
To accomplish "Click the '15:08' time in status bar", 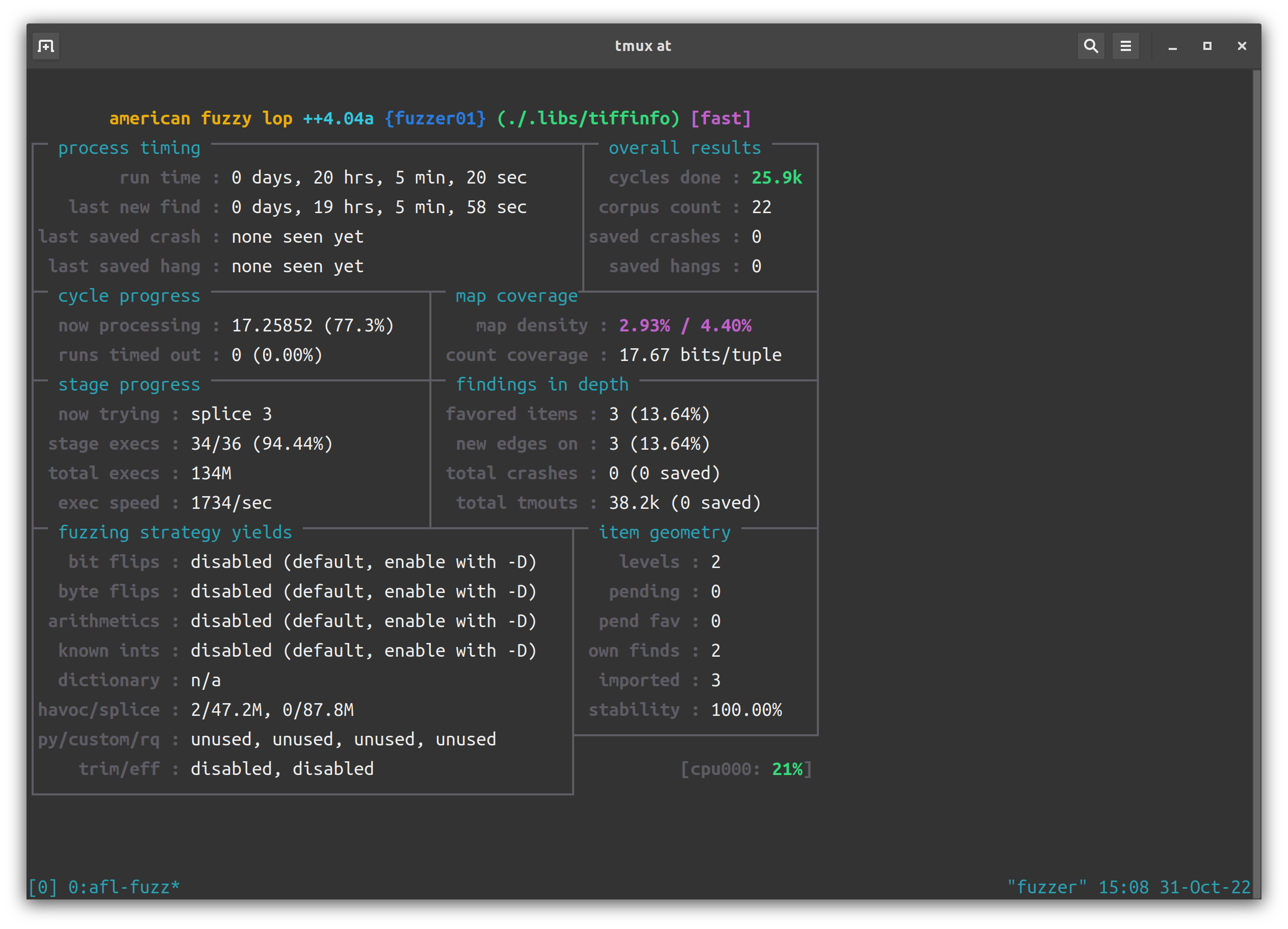I will [x=1123, y=886].
